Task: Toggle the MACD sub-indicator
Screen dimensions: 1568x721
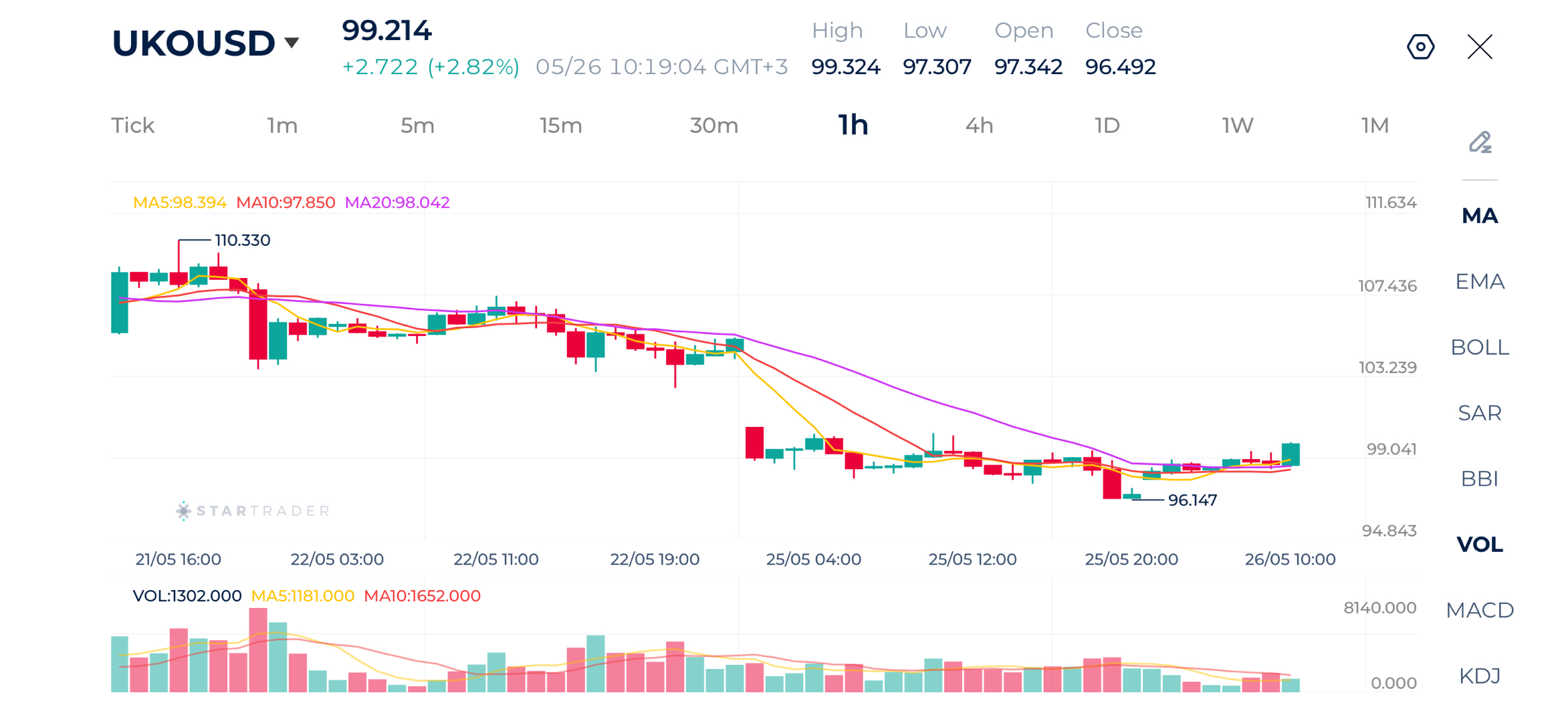Action: click(1480, 610)
